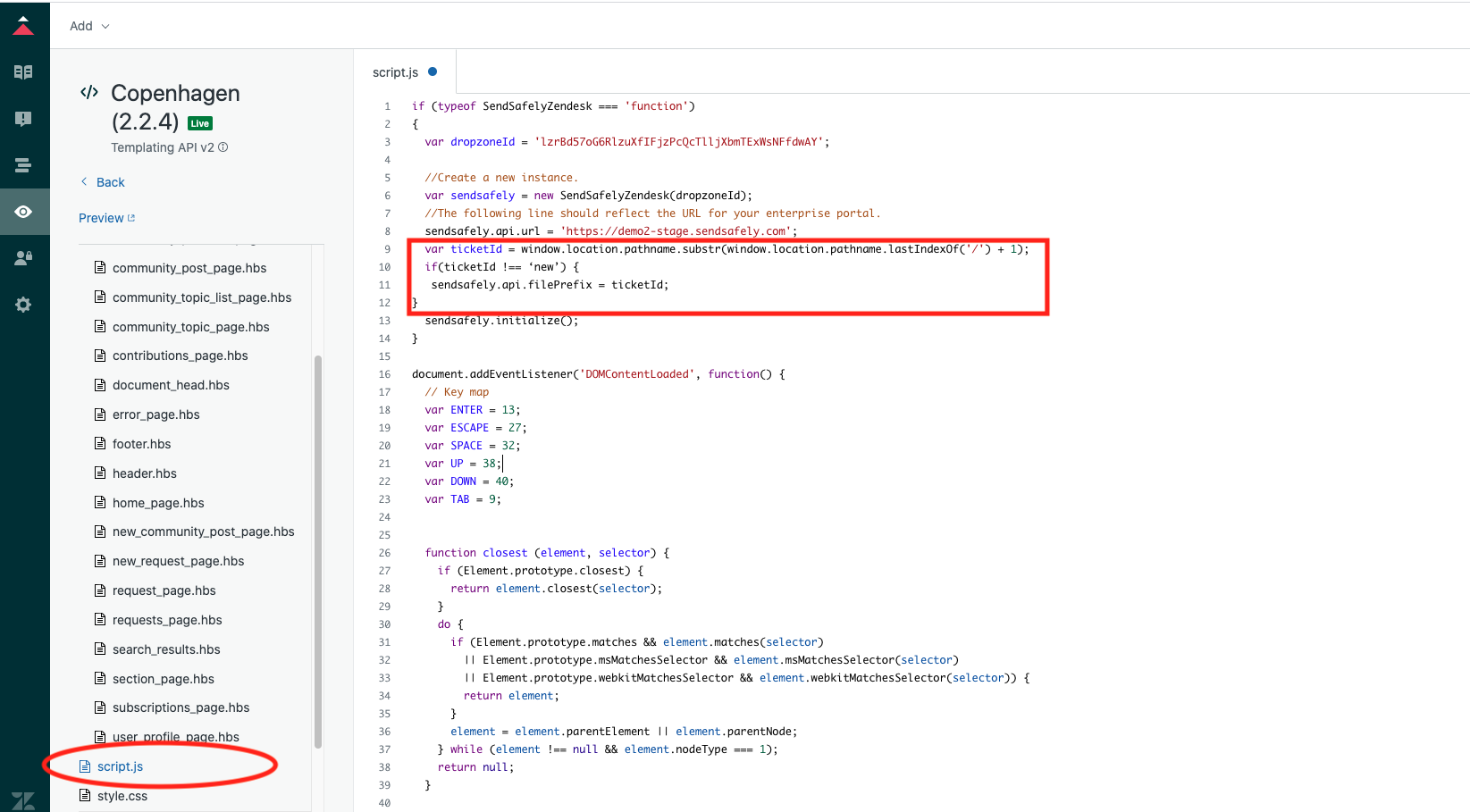Open header.hbs template

click(x=145, y=473)
